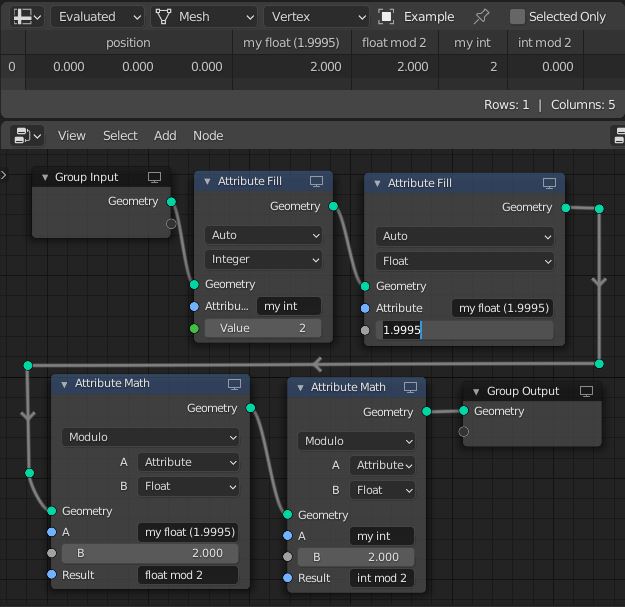
Task: Collapse the Integer Attribute Fill node
Action: 207,181
